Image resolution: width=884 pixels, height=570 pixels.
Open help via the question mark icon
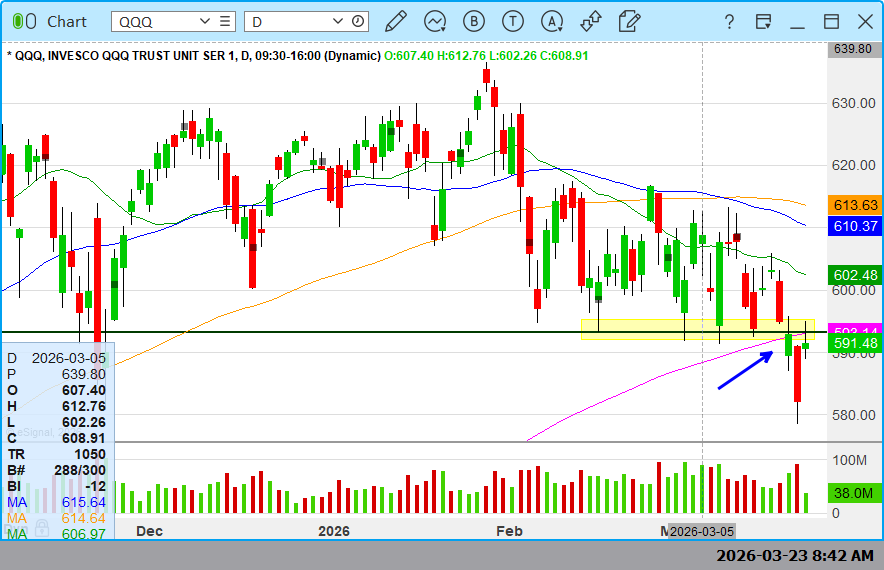[x=729, y=21]
